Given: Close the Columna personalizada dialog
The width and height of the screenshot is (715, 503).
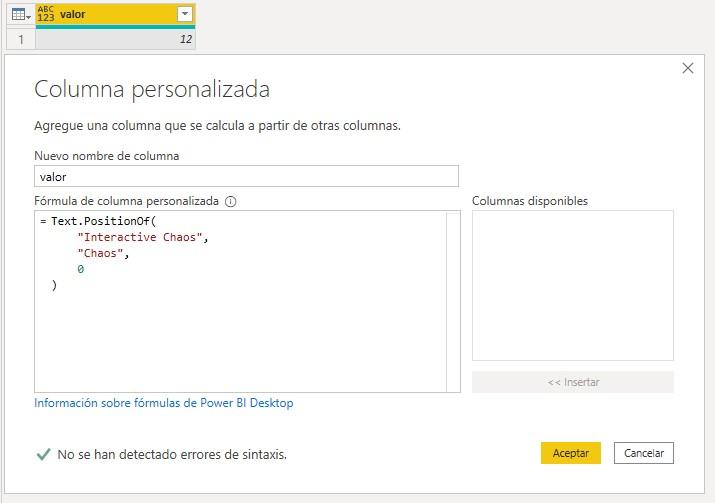Looking at the screenshot, I should [x=688, y=68].
